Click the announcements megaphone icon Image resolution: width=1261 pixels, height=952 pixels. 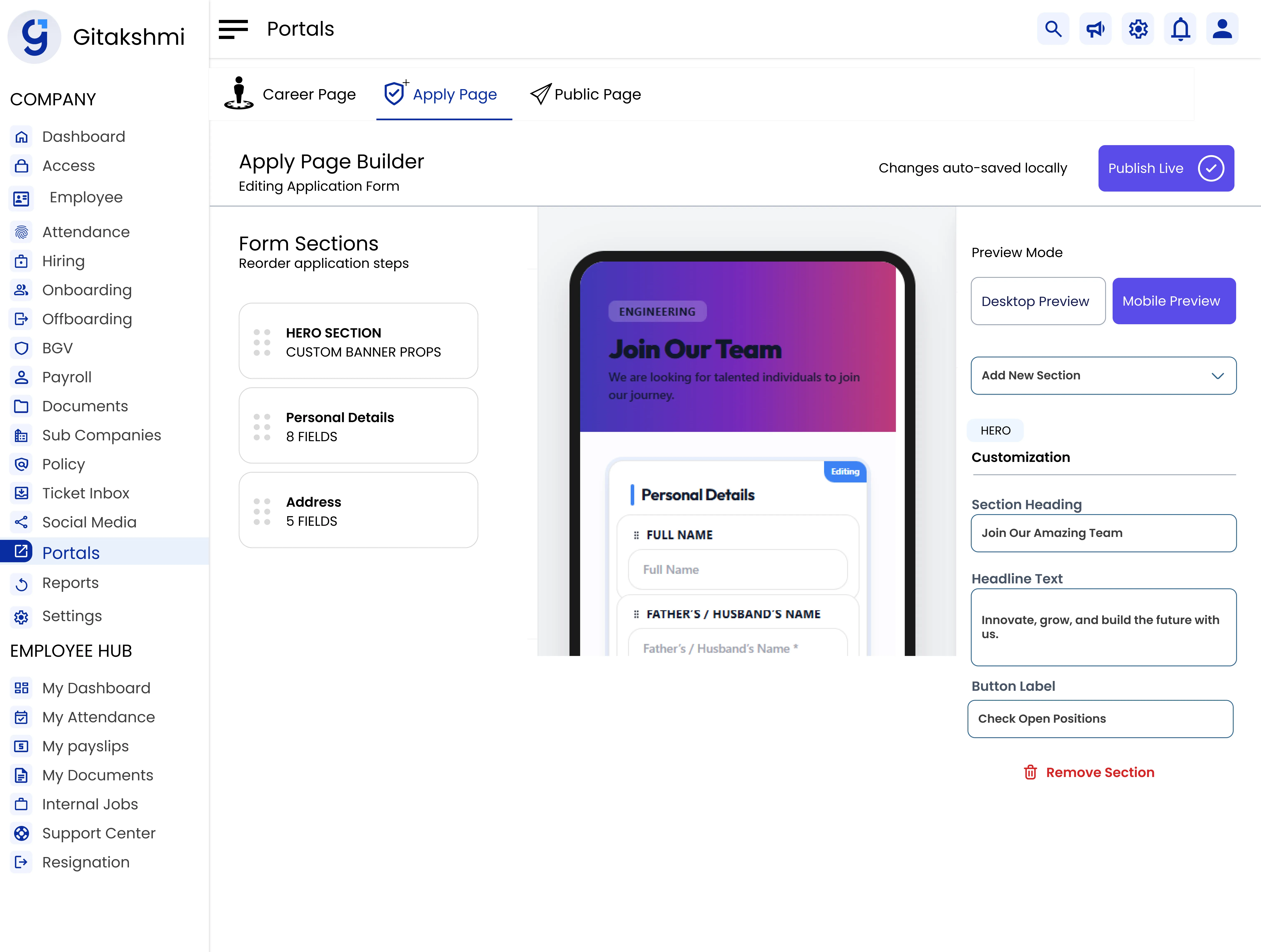coord(1095,28)
